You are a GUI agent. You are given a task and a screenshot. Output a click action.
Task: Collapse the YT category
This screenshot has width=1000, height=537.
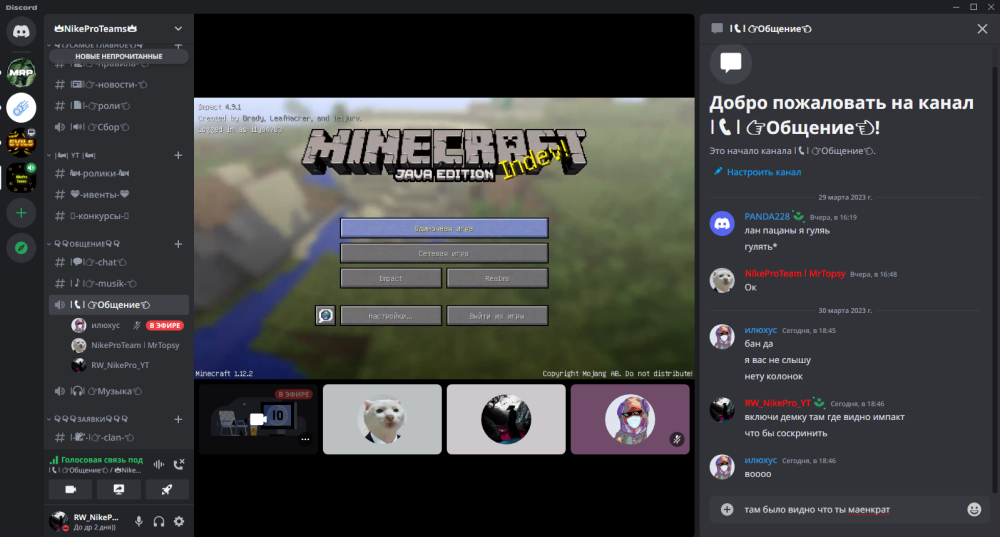coord(75,155)
